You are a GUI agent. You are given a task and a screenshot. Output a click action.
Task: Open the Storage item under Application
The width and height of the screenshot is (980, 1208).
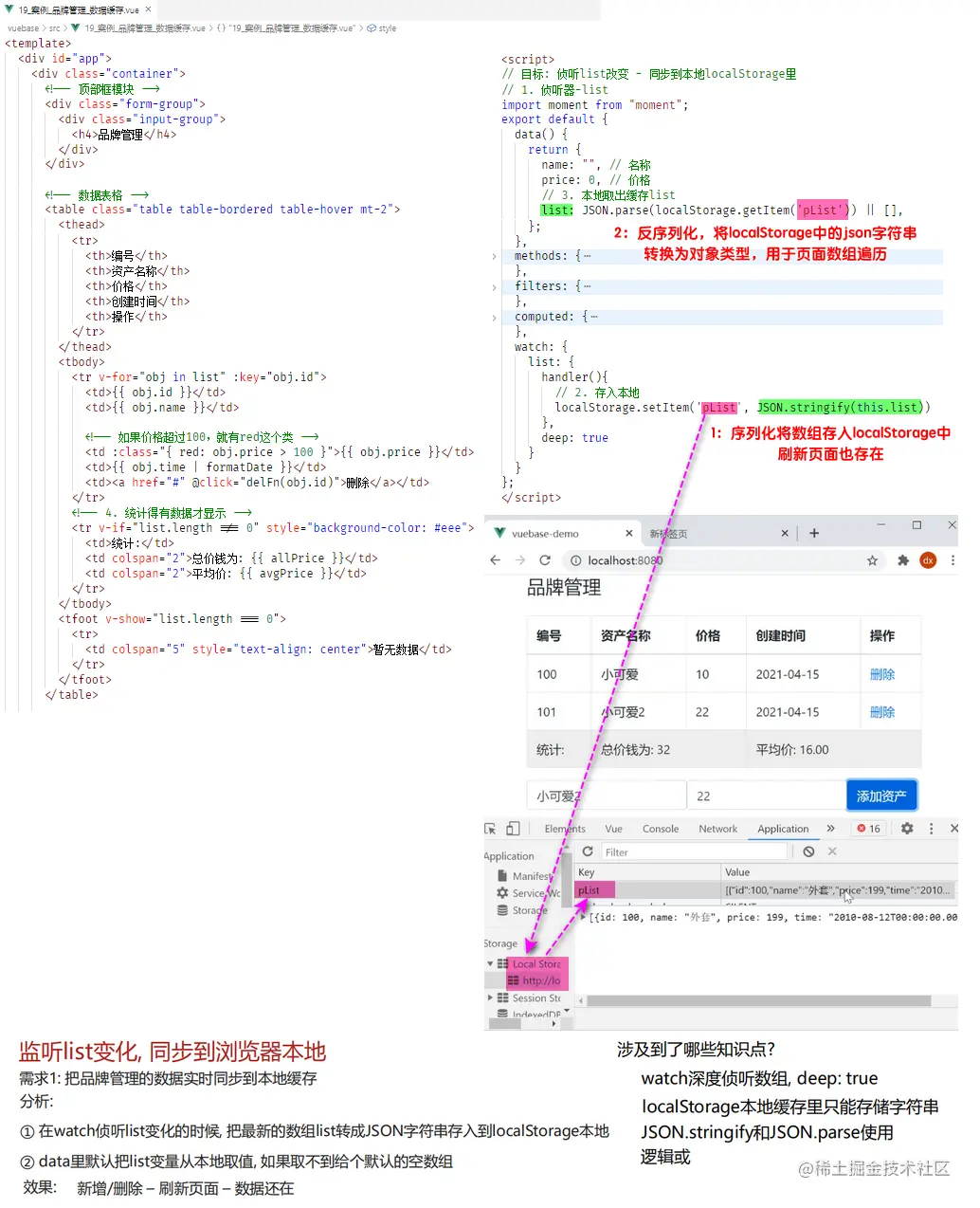point(522,910)
